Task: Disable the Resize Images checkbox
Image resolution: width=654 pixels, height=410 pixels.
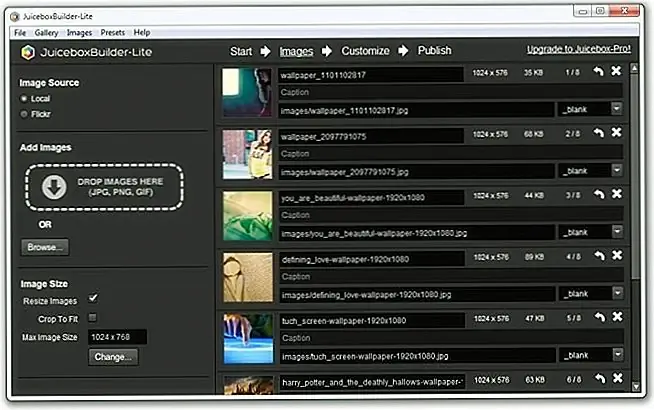Action: 93,298
